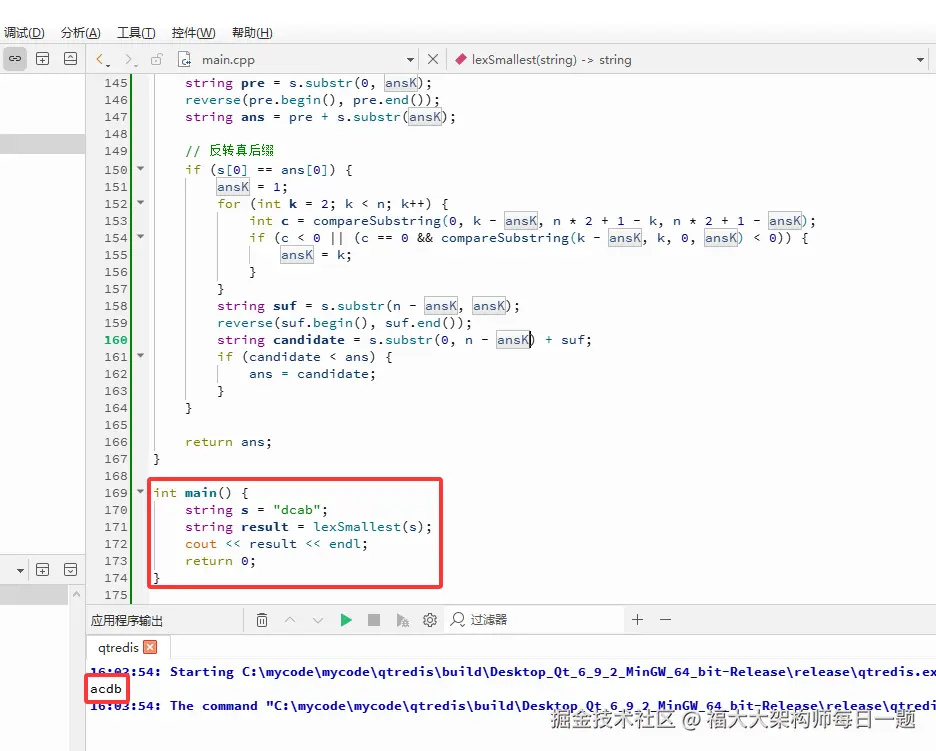
Task: Stop the running application
Action: 374,620
